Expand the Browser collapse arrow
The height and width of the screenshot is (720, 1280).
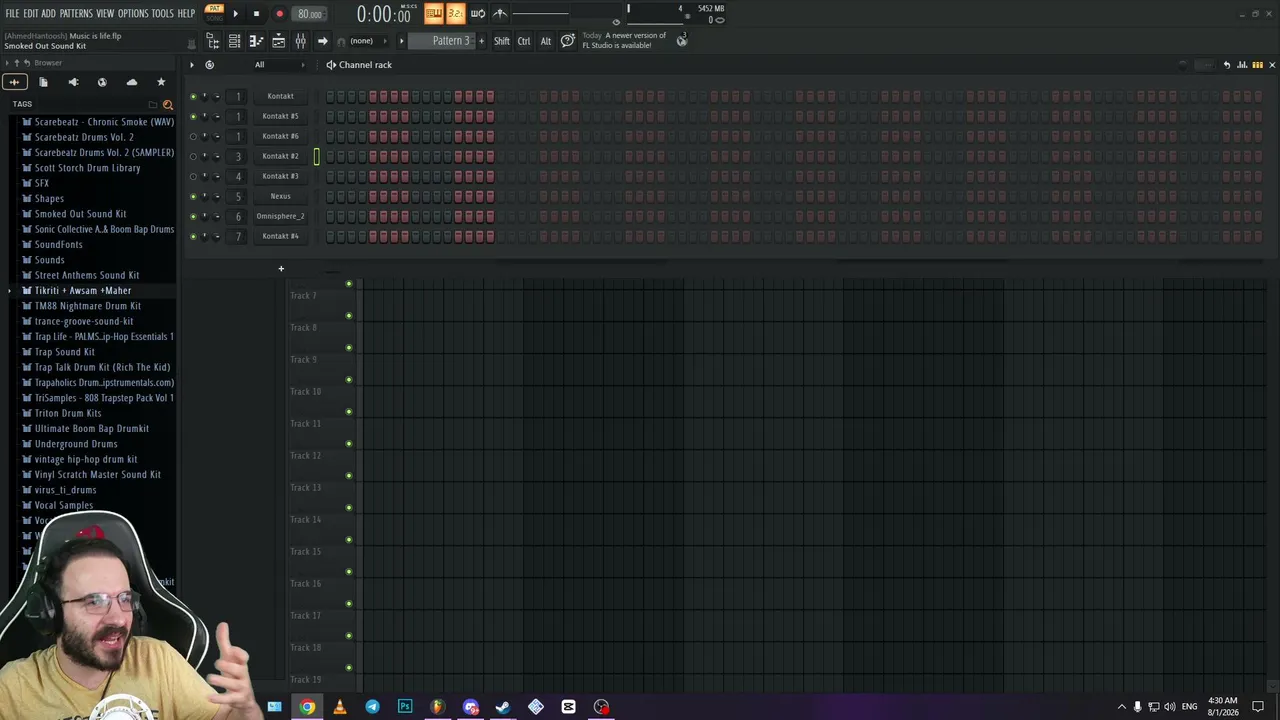coord(7,63)
